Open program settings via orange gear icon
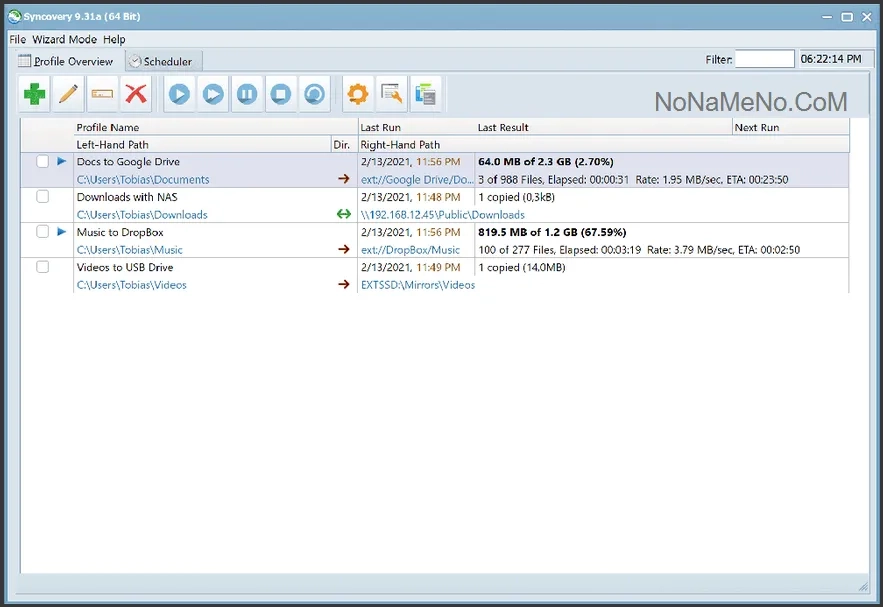This screenshot has width=883, height=607. pyautogui.click(x=358, y=94)
